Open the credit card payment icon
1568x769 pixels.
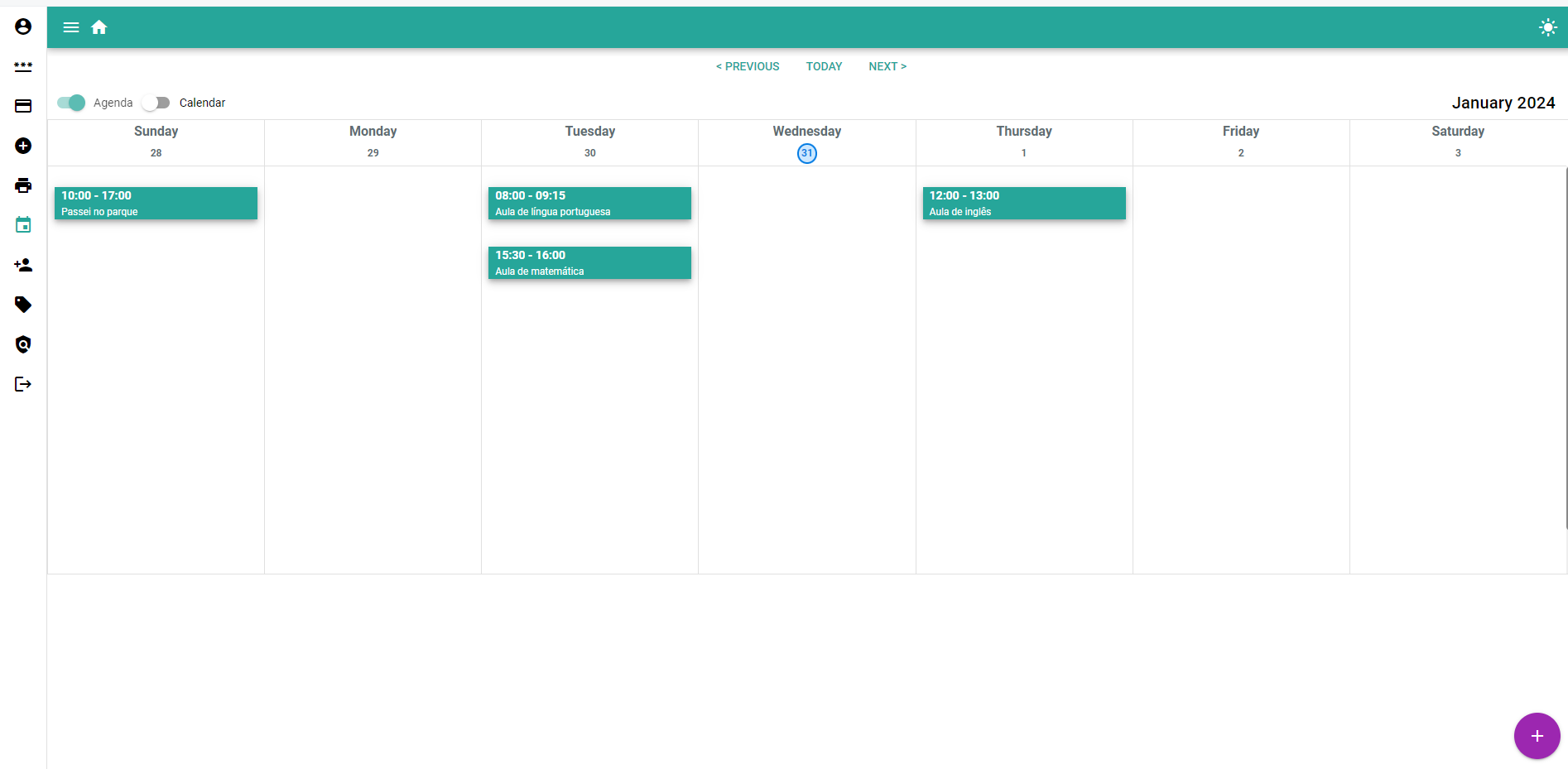23,106
